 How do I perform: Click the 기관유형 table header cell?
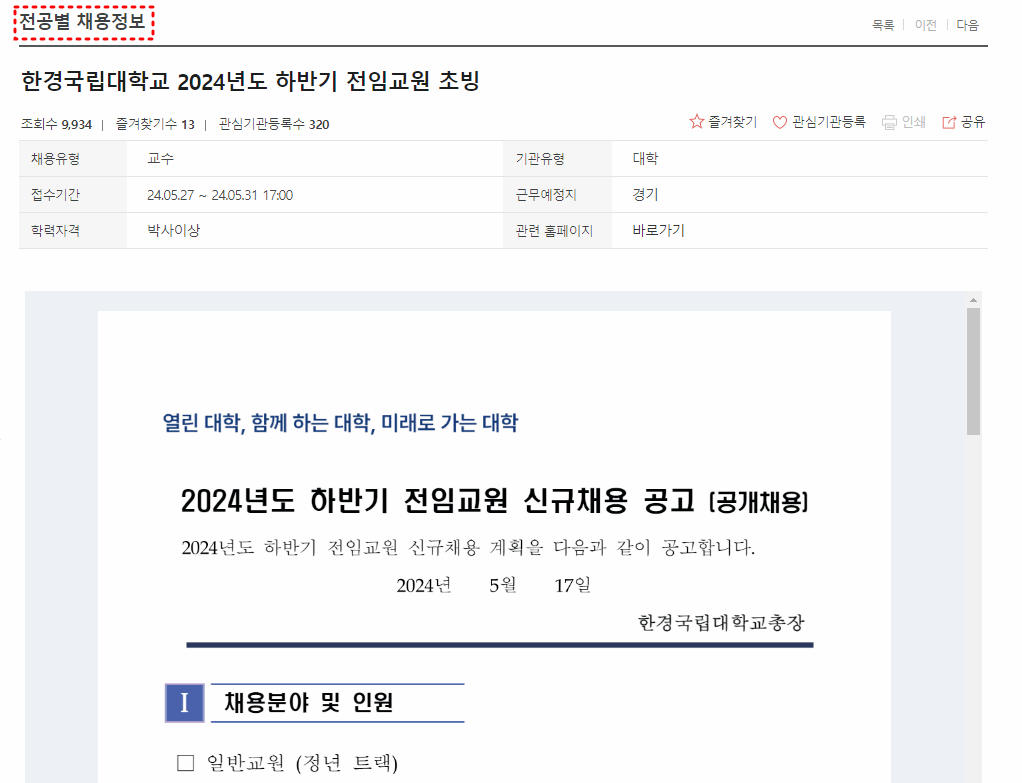click(557, 158)
